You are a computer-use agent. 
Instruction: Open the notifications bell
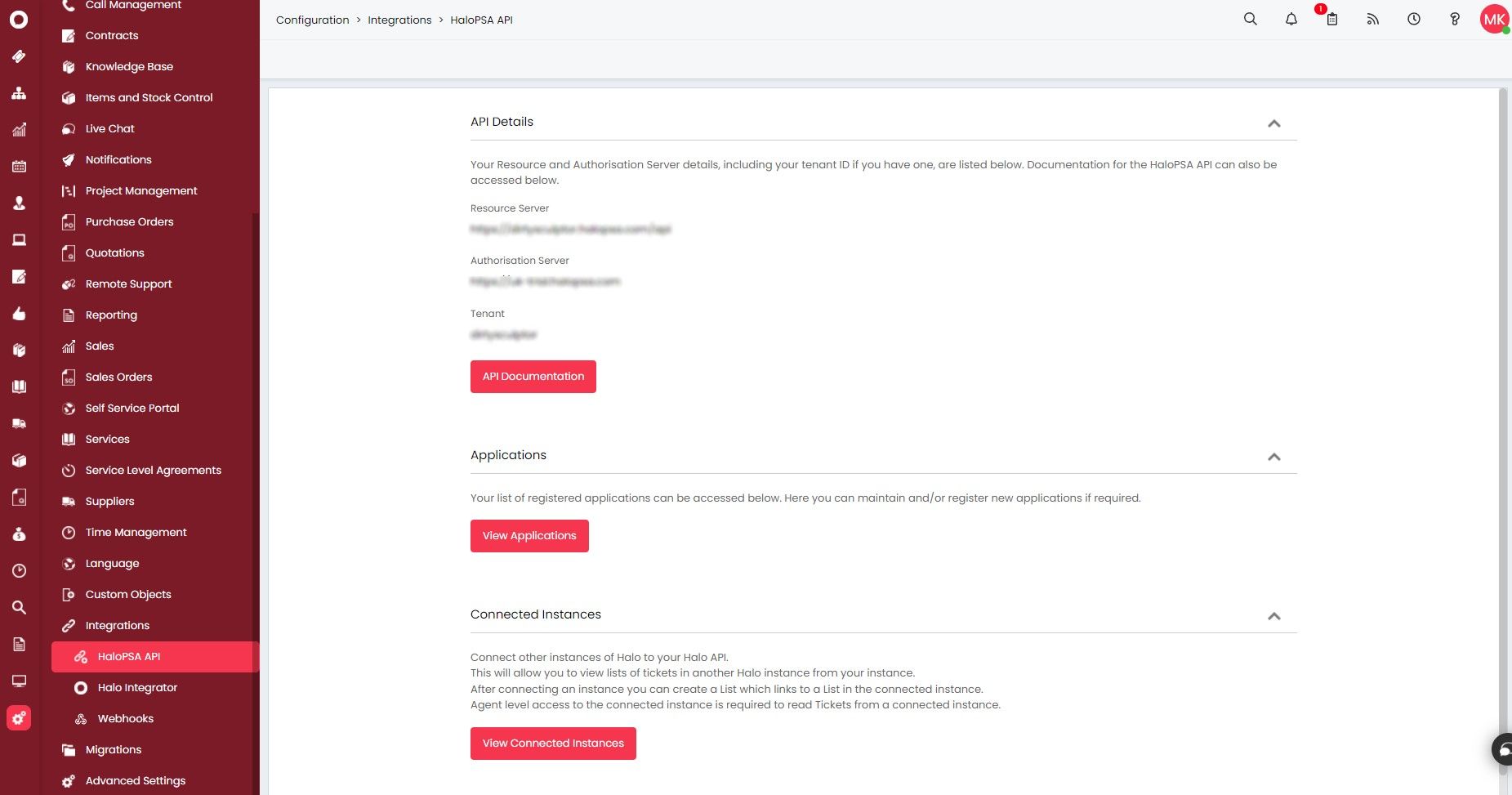click(x=1290, y=19)
